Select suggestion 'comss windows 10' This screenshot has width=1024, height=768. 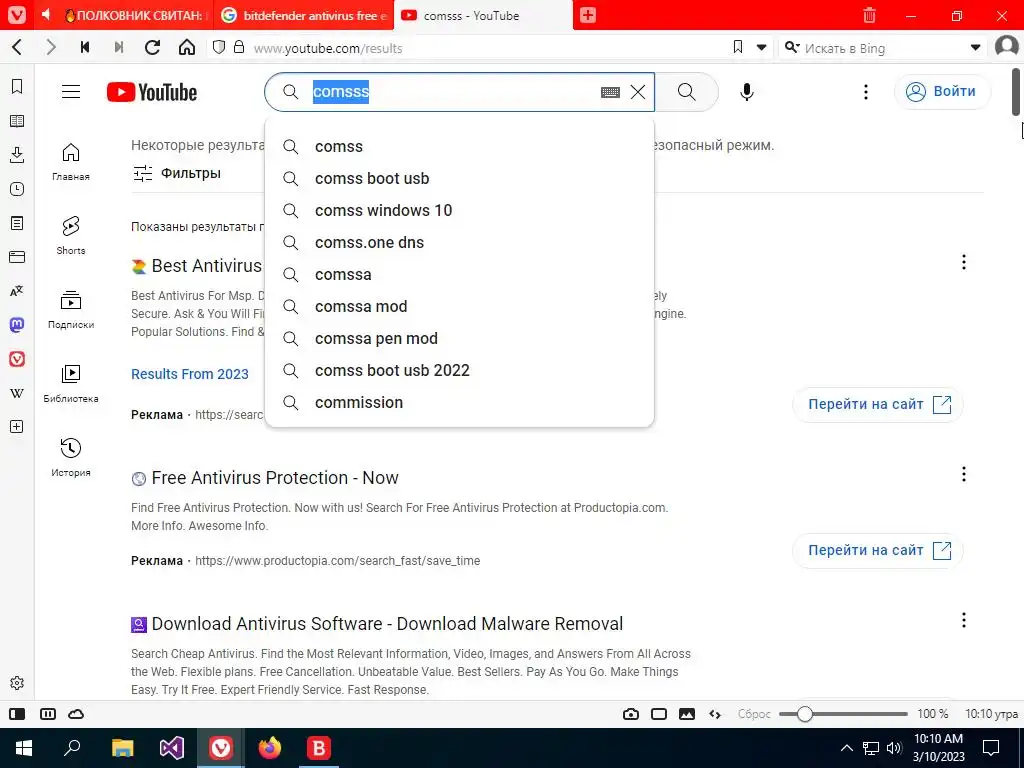click(459, 210)
